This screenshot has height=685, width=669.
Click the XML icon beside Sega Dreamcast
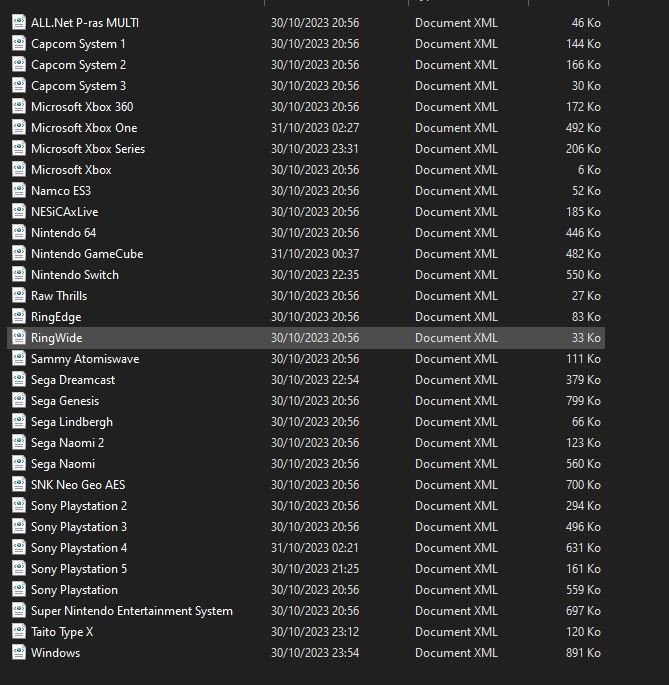coord(19,379)
